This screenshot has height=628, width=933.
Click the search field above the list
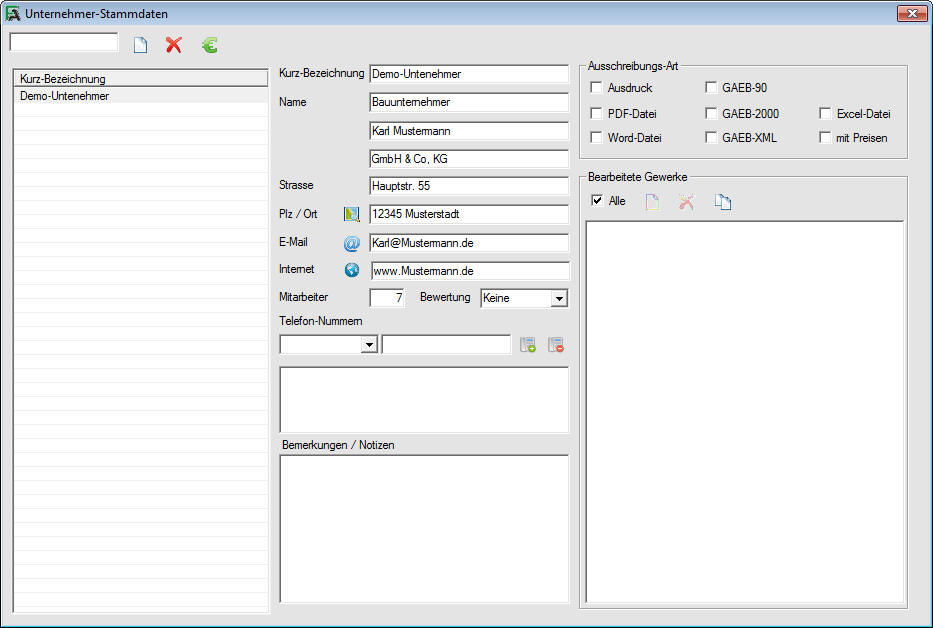pos(64,42)
